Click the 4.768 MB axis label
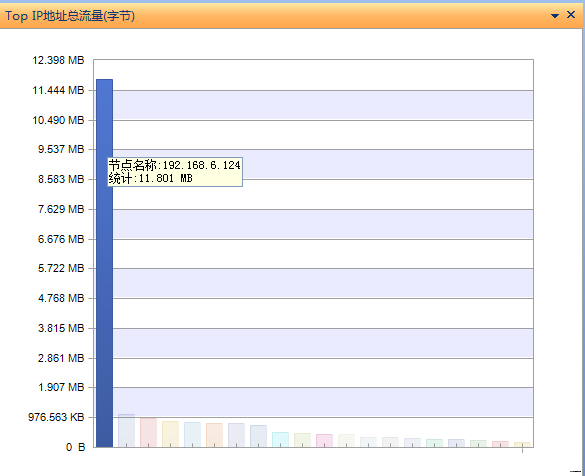 pos(61,298)
